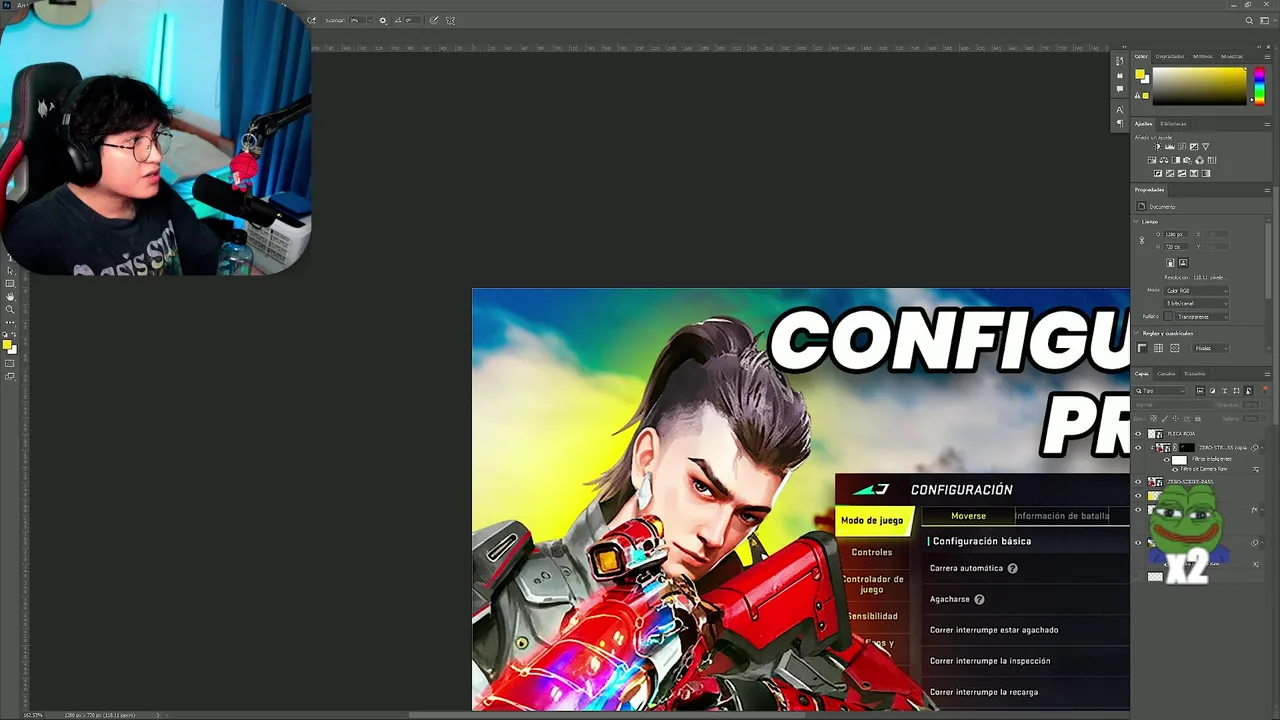Add a Color Lookup adjustment layer
The height and width of the screenshot is (720, 1280).
pyautogui.click(x=1212, y=160)
